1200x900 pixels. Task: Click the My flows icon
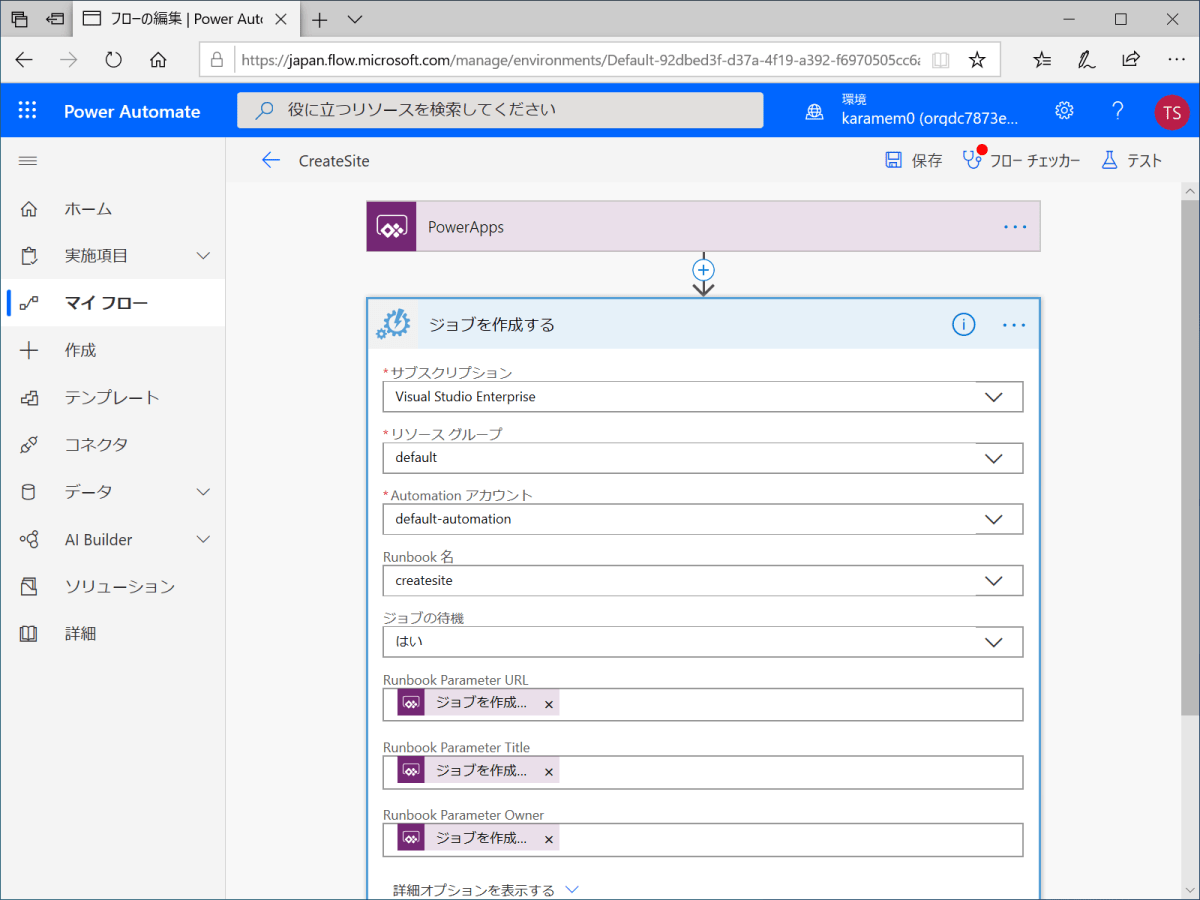pyautogui.click(x=29, y=303)
